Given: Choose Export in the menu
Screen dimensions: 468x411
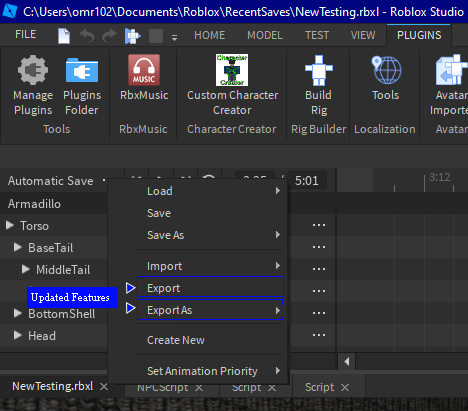Looking at the screenshot, I should tap(210, 287).
